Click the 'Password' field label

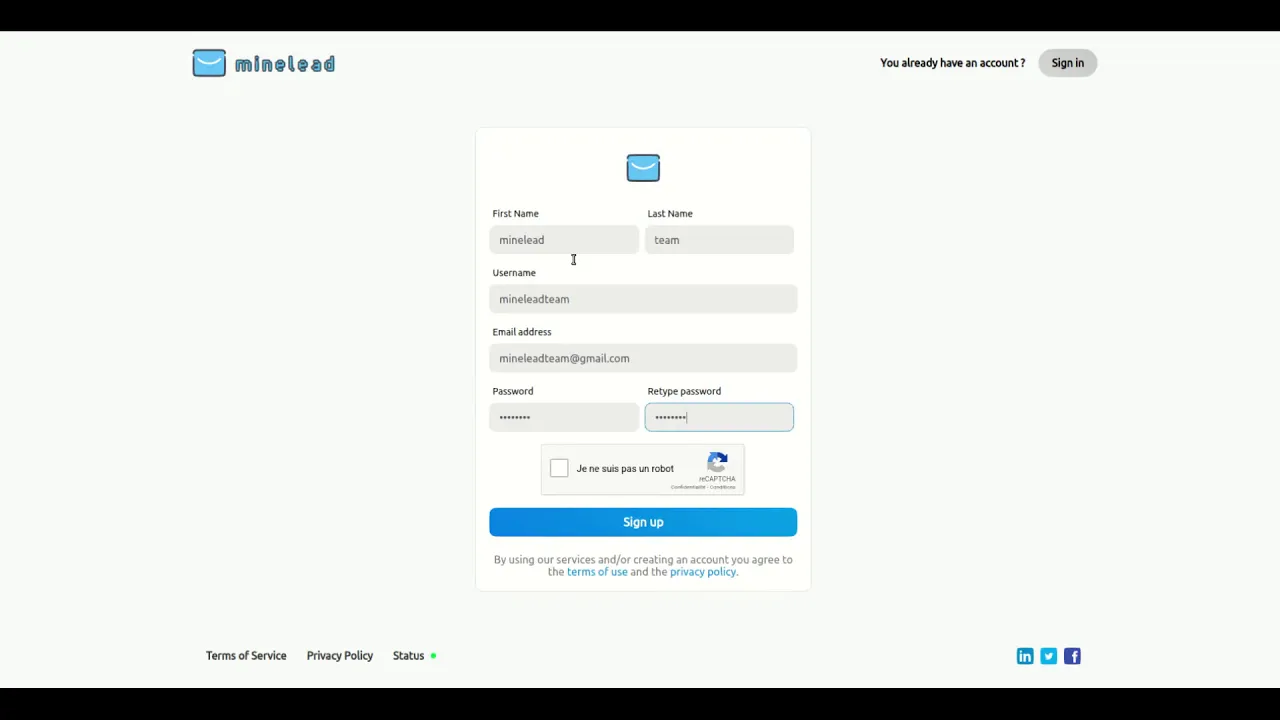513,391
